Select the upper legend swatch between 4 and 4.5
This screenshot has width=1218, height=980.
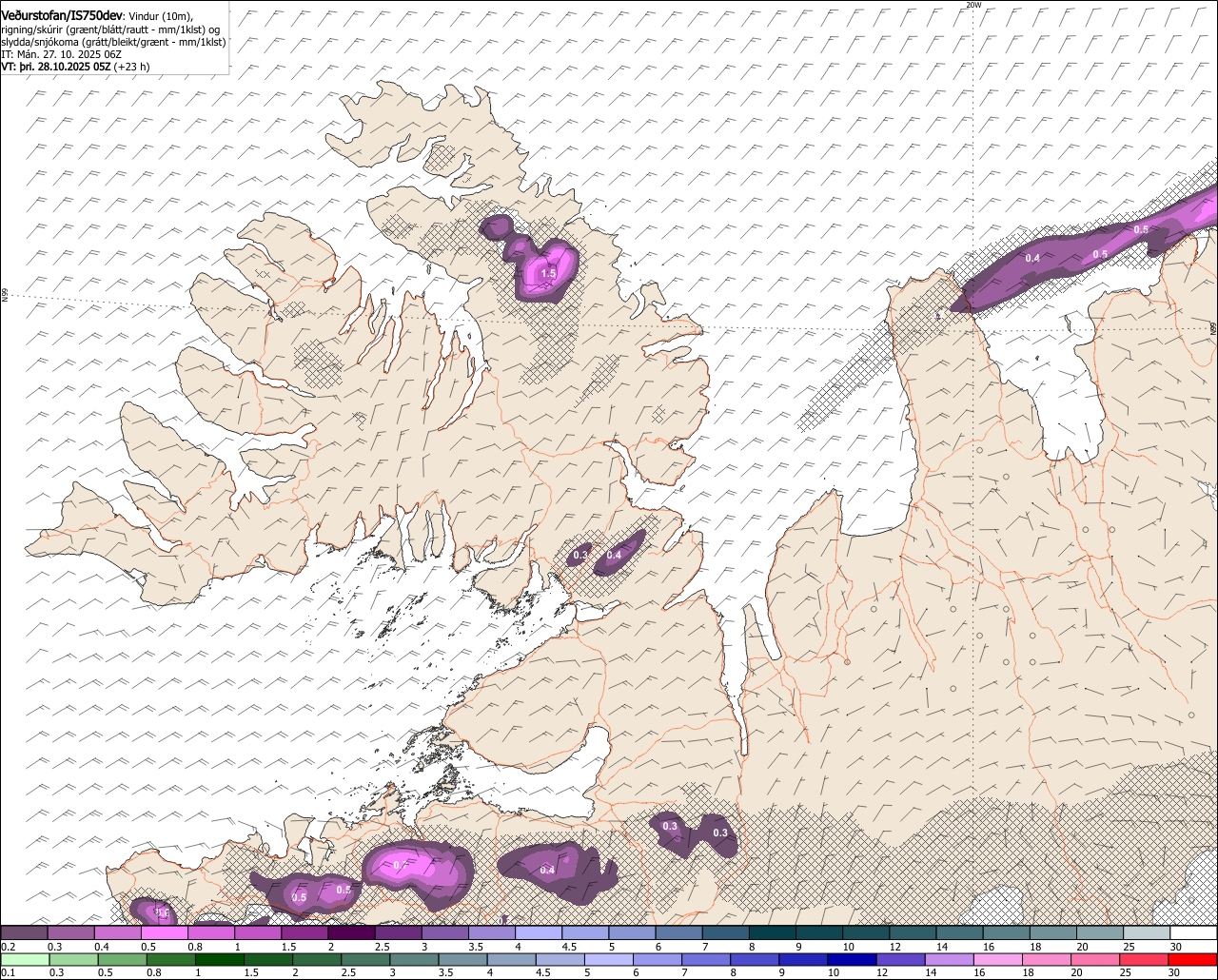point(539,932)
